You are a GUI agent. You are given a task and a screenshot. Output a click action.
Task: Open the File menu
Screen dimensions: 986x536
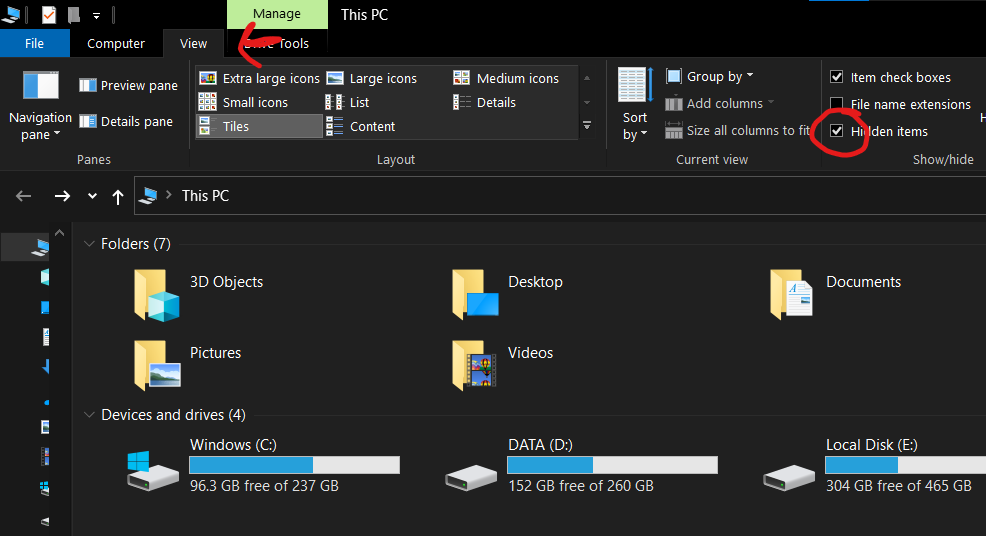tap(34, 43)
